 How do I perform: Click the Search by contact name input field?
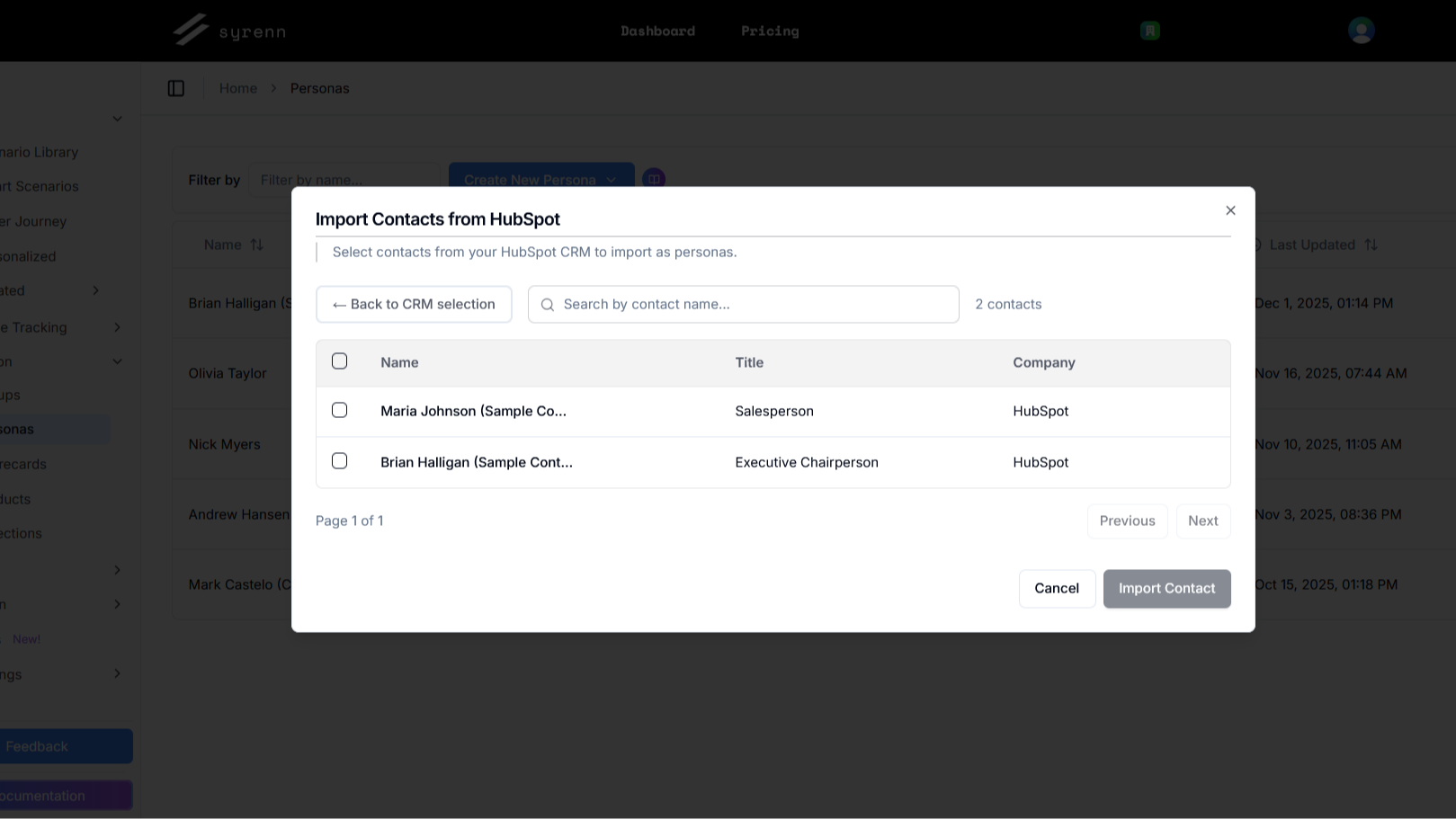click(742, 304)
